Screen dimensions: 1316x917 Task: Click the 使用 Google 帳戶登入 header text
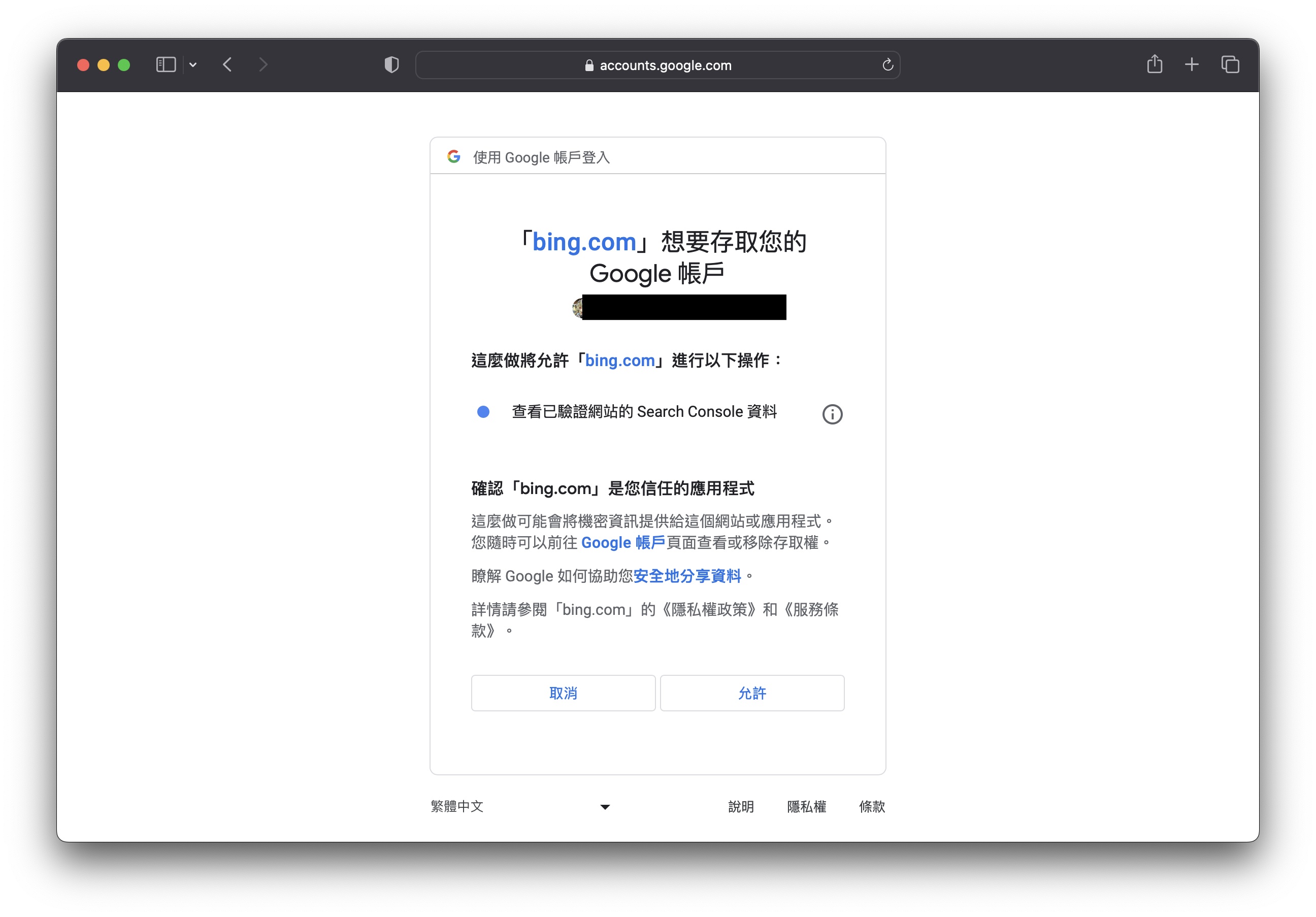541,157
